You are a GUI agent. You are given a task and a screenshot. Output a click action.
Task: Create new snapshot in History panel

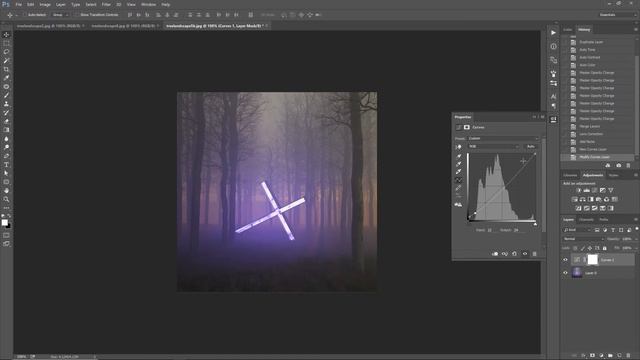coord(618,165)
